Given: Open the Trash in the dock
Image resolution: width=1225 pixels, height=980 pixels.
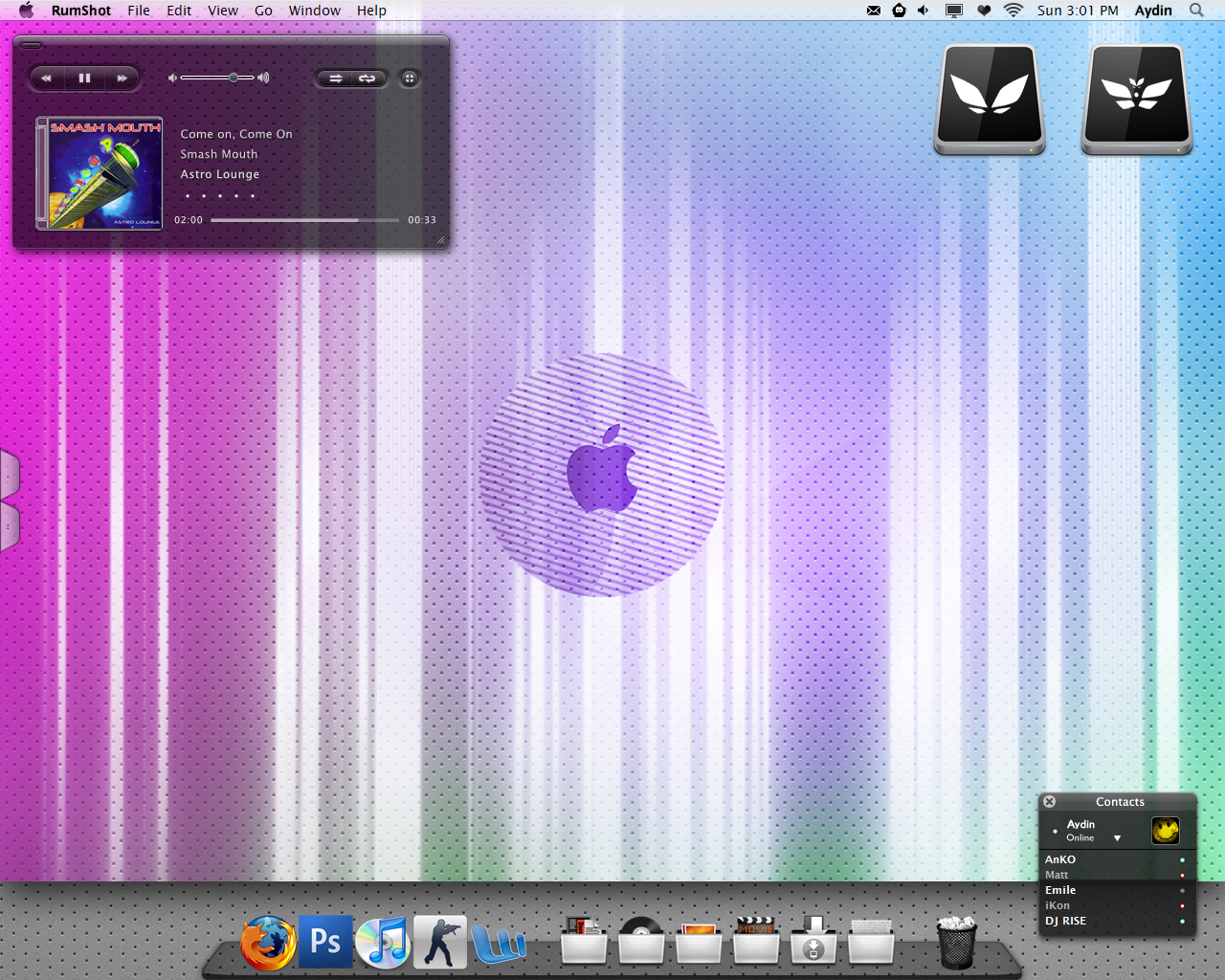Looking at the screenshot, I should click(956, 943).
